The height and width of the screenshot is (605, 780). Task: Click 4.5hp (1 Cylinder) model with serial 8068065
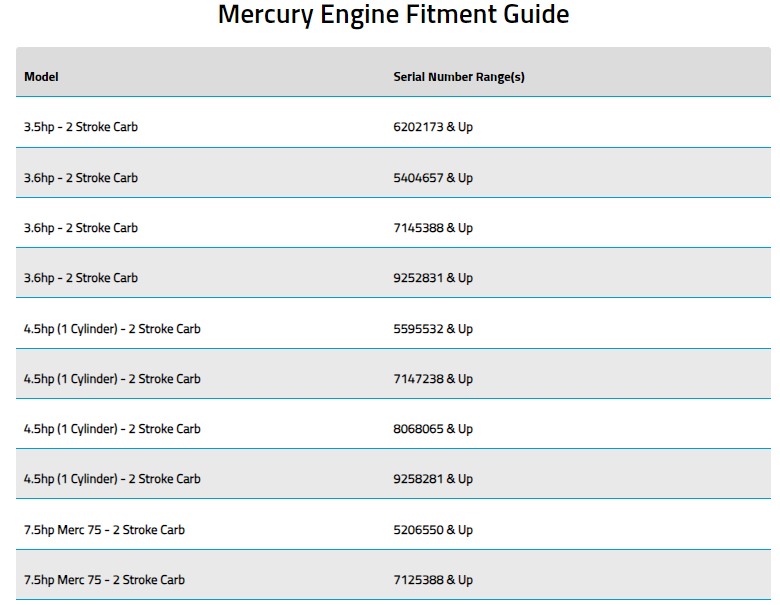pos(112,429)
